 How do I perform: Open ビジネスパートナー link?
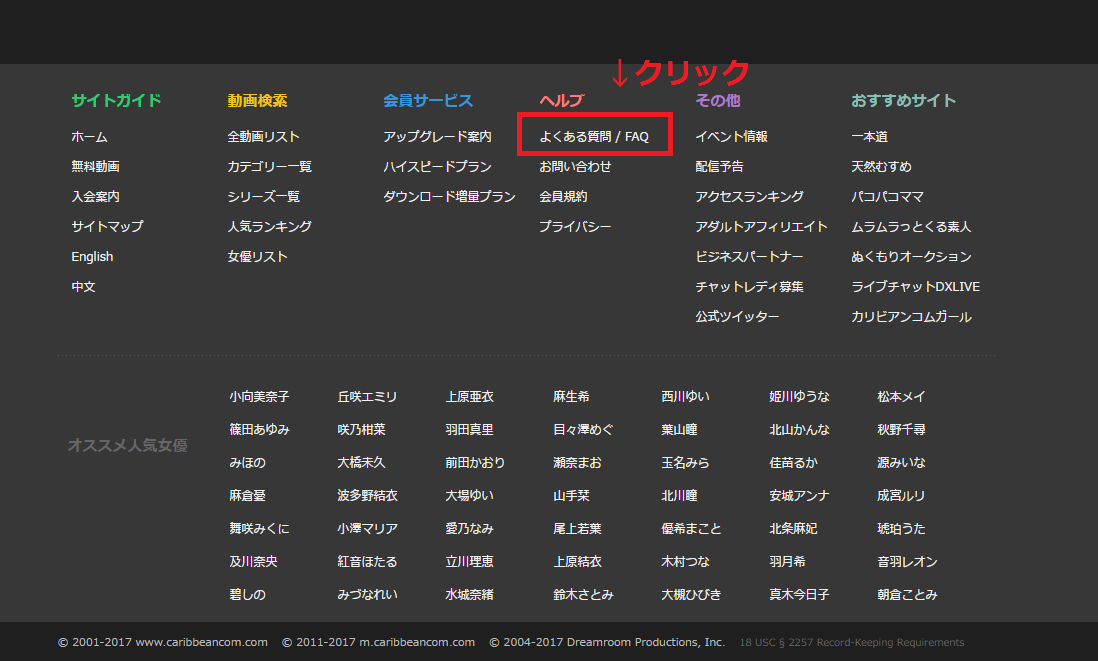click(x=749, y=257)
